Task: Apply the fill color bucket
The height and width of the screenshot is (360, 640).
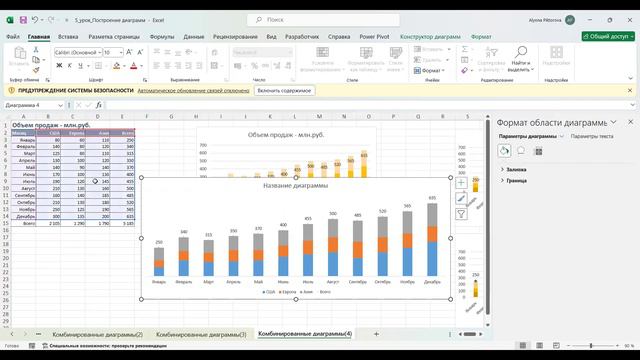Action: click(x=116, y=65)
